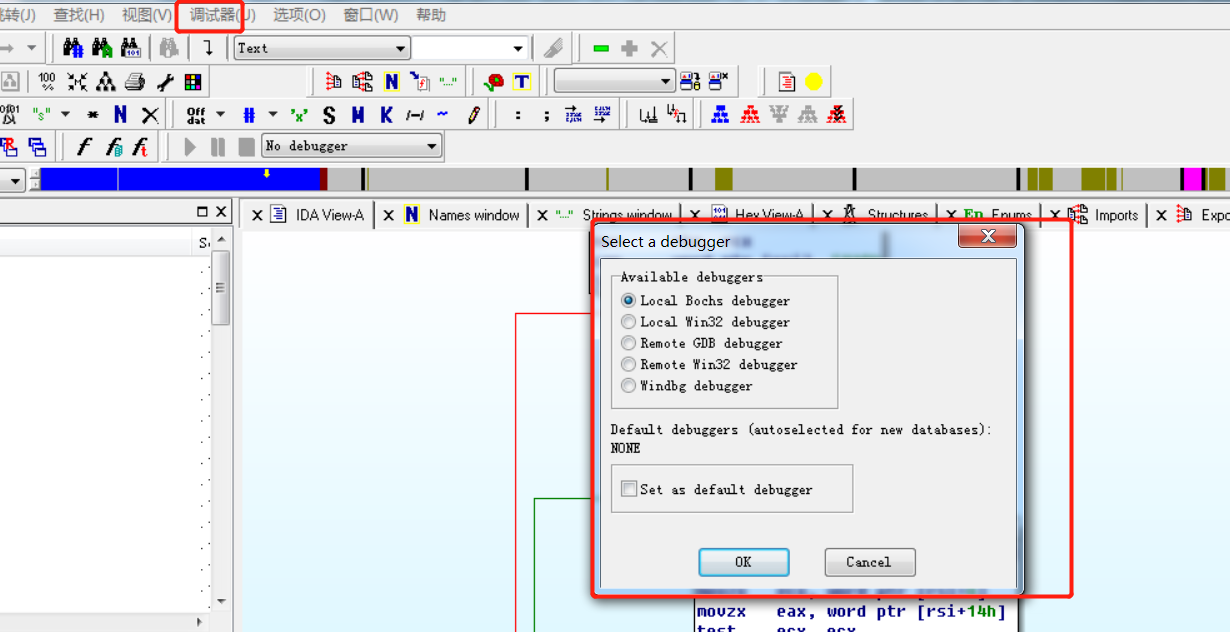Expand the dropdown arrow beside "s" icon
1230x632 pixels.
click(x=65, y=115)
